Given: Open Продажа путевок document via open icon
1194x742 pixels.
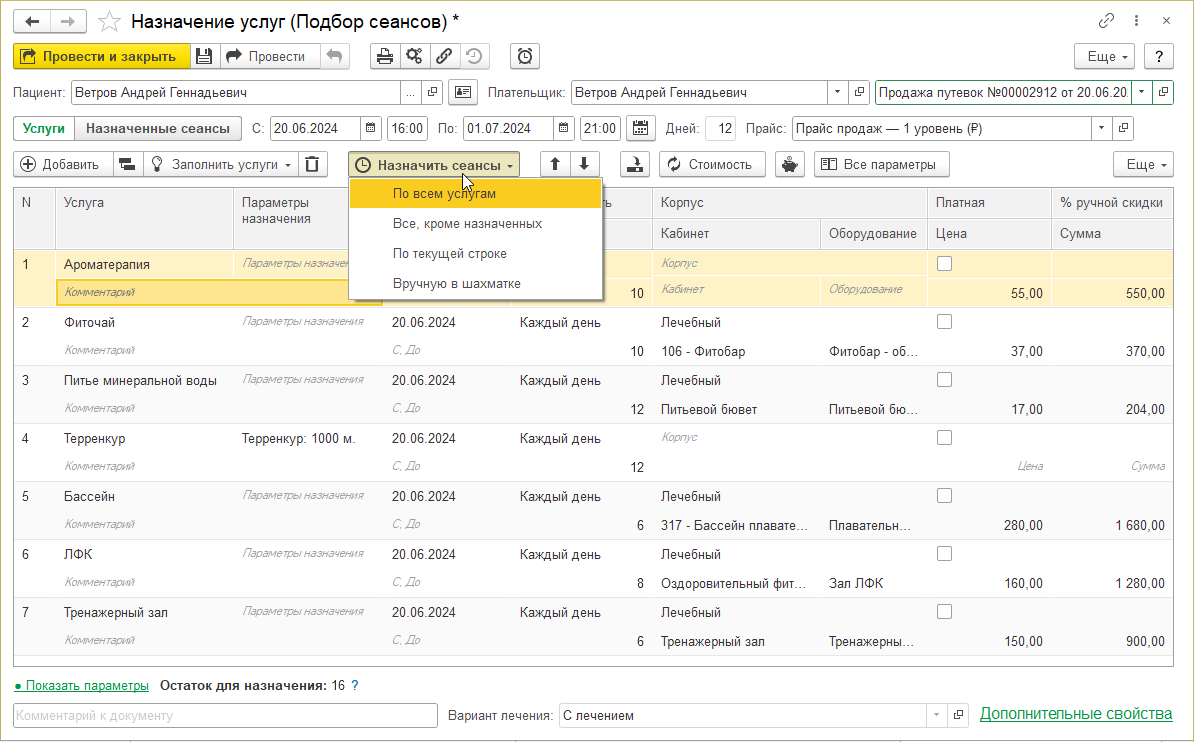Looking at the screenshot, I should point(1163,92).
